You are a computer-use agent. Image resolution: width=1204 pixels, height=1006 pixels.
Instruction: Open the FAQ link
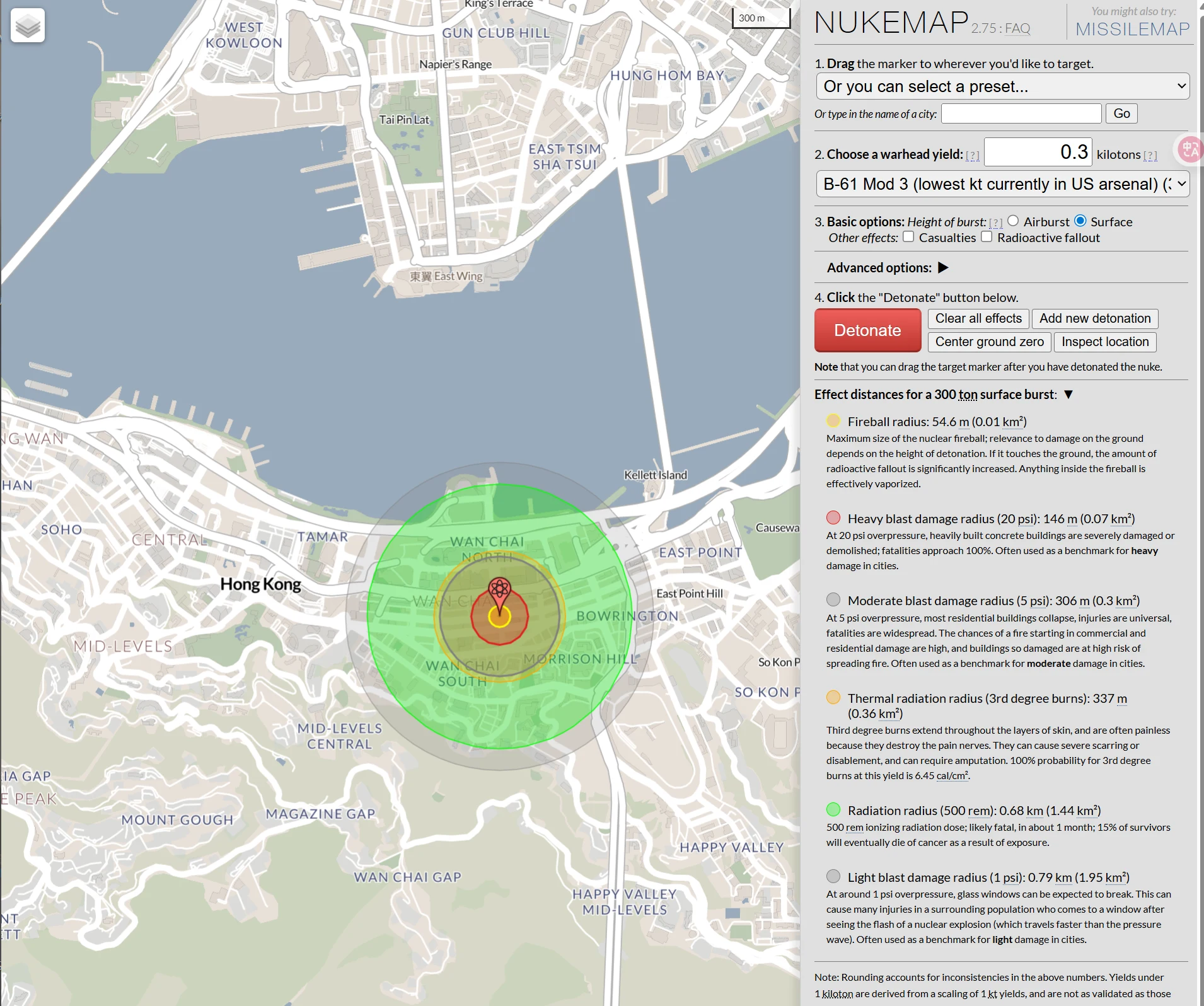point(1017,28)
